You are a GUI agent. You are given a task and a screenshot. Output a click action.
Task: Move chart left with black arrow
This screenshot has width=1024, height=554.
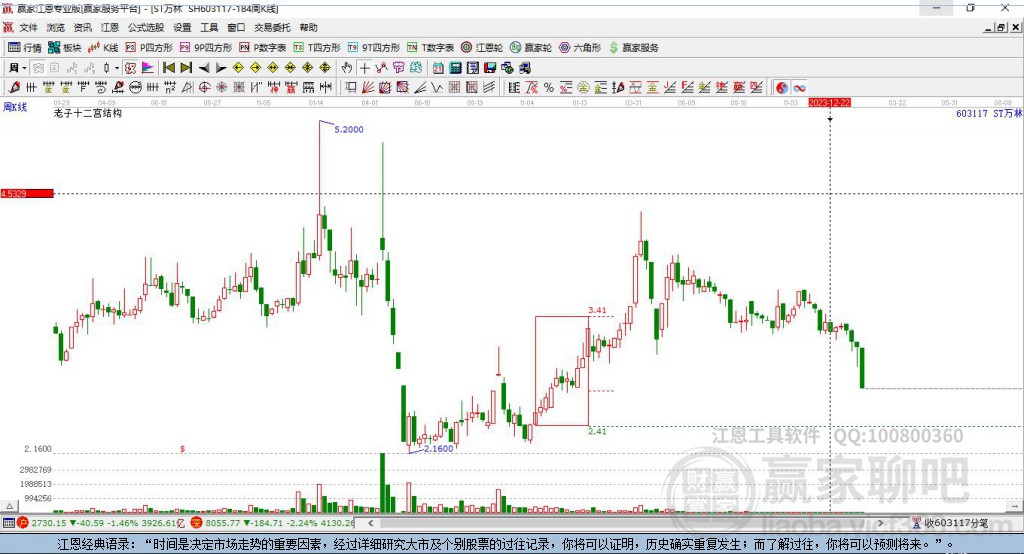204,68
